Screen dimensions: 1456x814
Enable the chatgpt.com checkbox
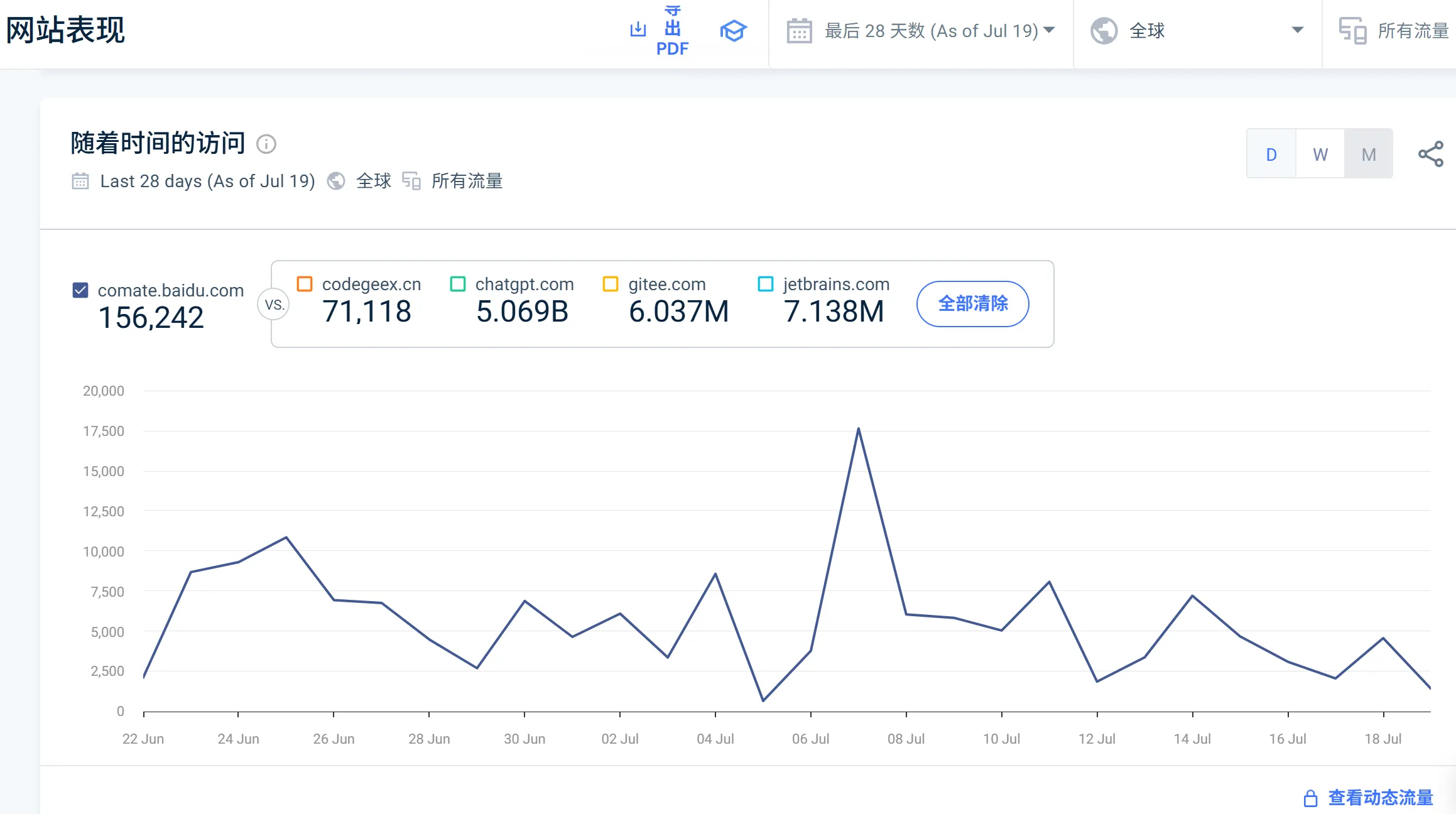458,284
